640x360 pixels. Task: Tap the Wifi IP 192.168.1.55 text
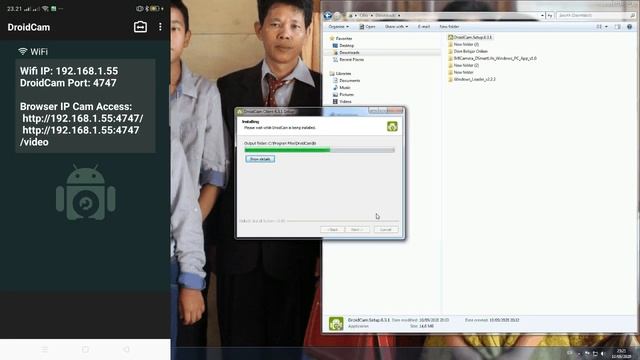coord(69,71)
